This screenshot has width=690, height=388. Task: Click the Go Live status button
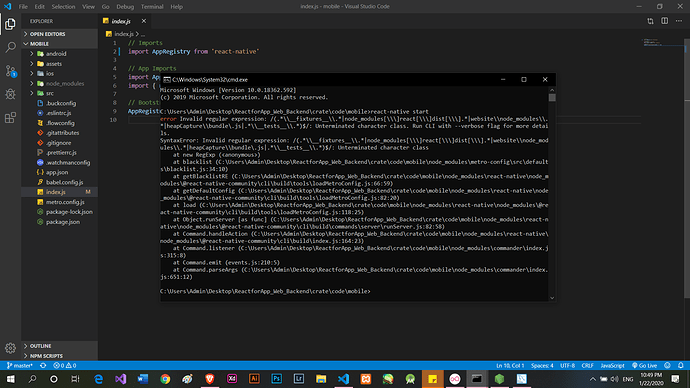[x=644, y=366]
